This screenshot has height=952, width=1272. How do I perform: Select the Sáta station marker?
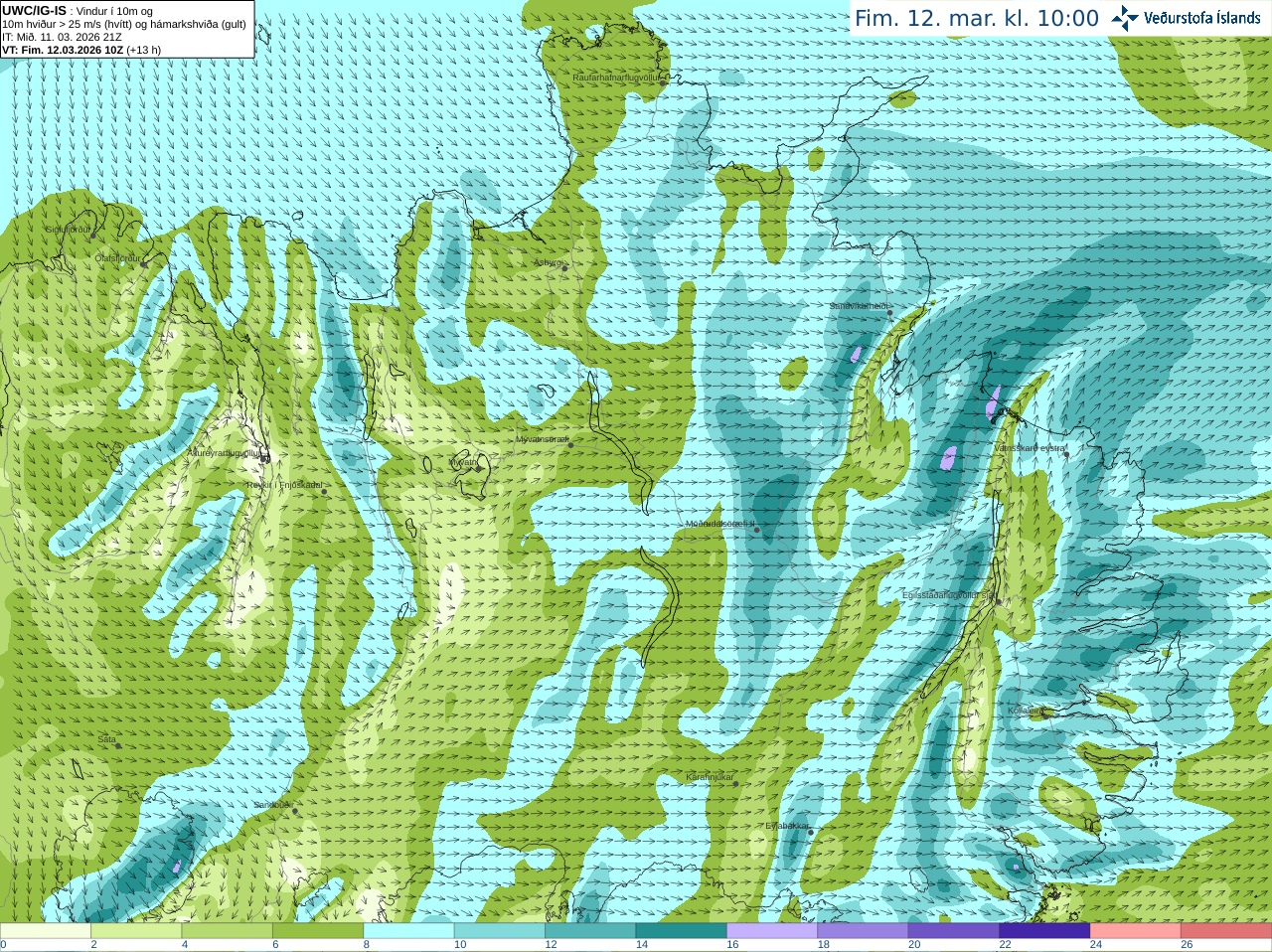click(x=118, y=745)
